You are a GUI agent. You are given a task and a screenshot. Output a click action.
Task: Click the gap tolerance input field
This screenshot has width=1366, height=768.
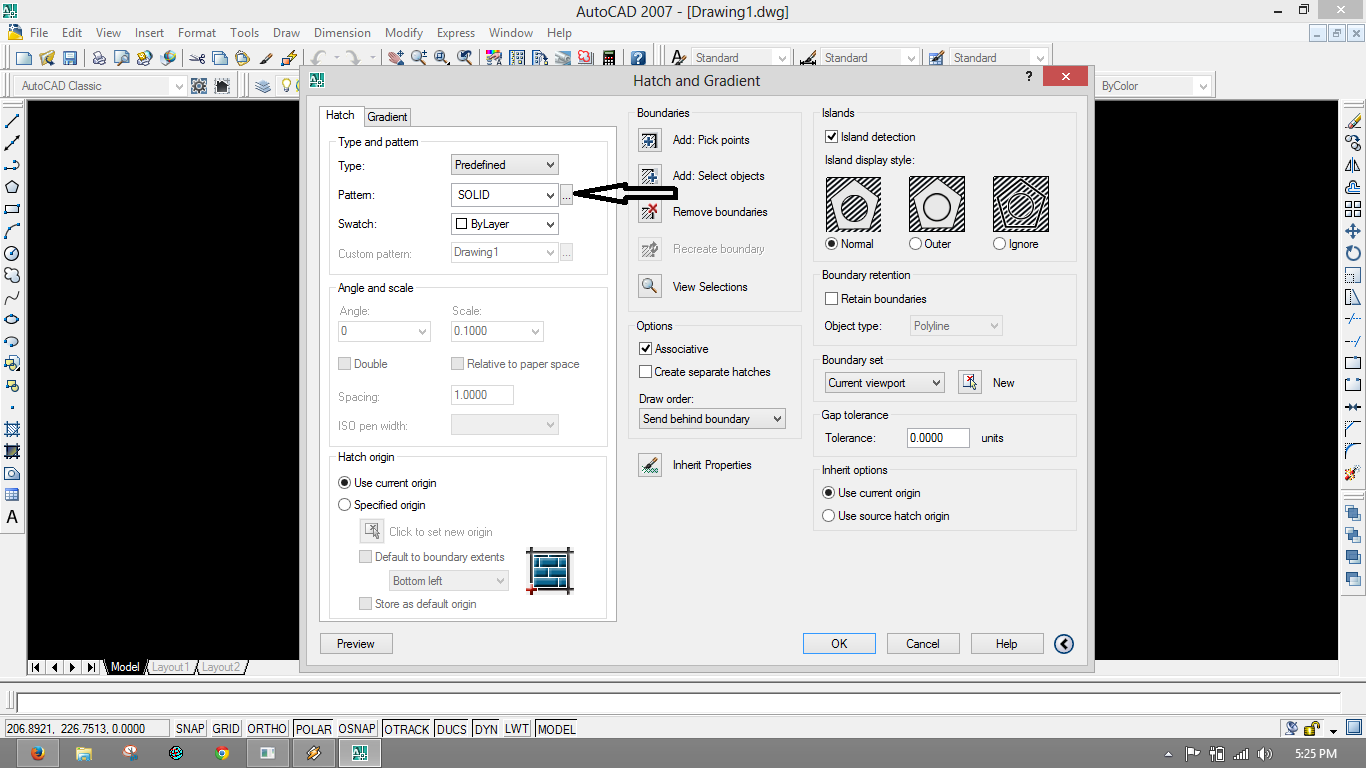tap(937, 437)
